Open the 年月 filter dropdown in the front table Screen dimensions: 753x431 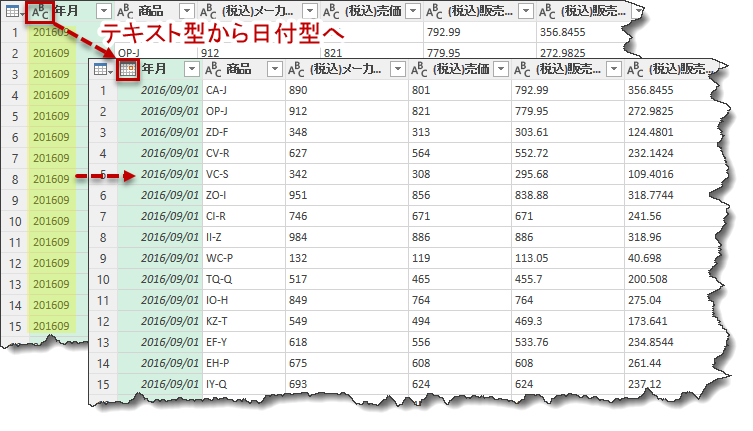point(192,69)
